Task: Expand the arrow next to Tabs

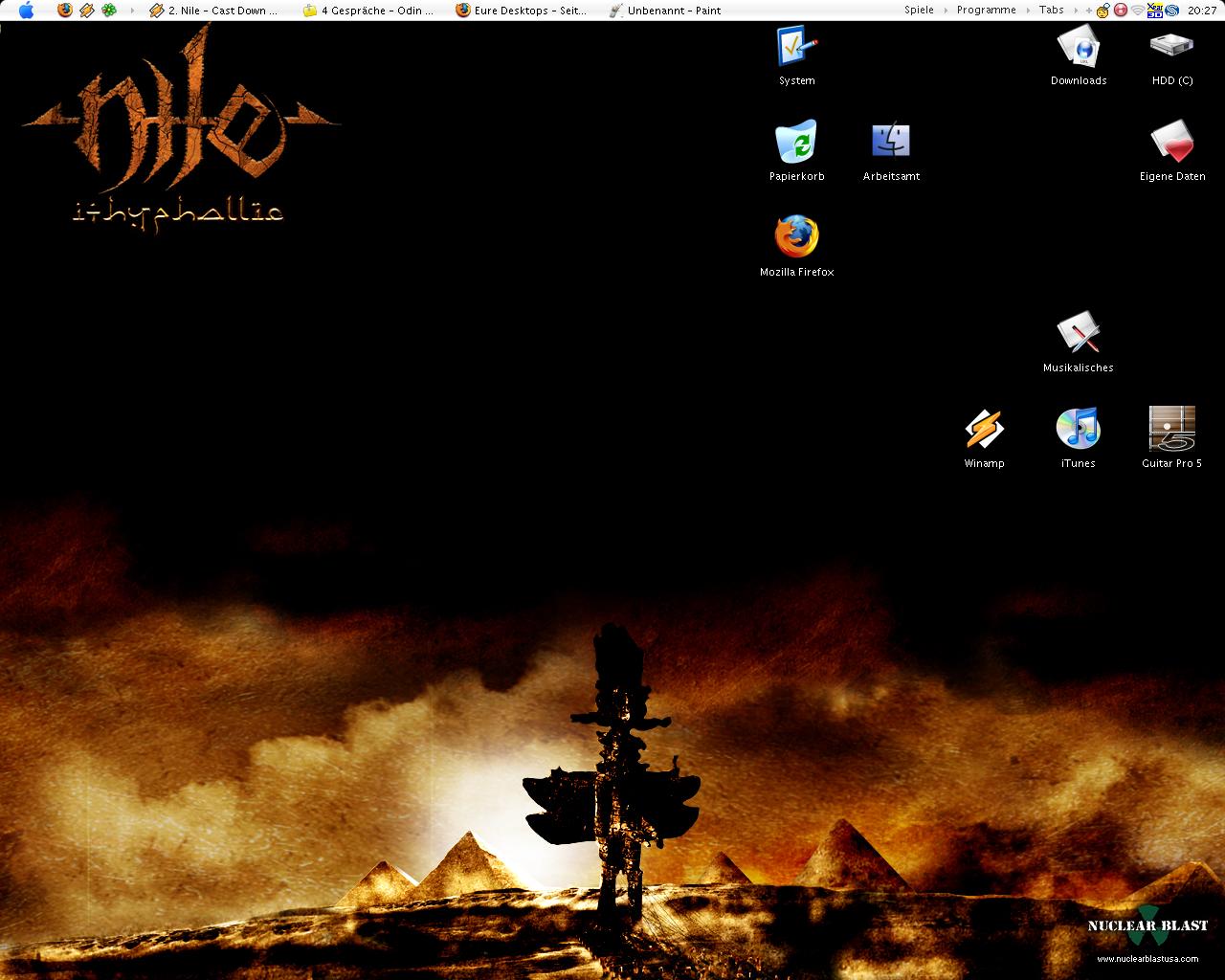Action: [x=1076, y=11]
